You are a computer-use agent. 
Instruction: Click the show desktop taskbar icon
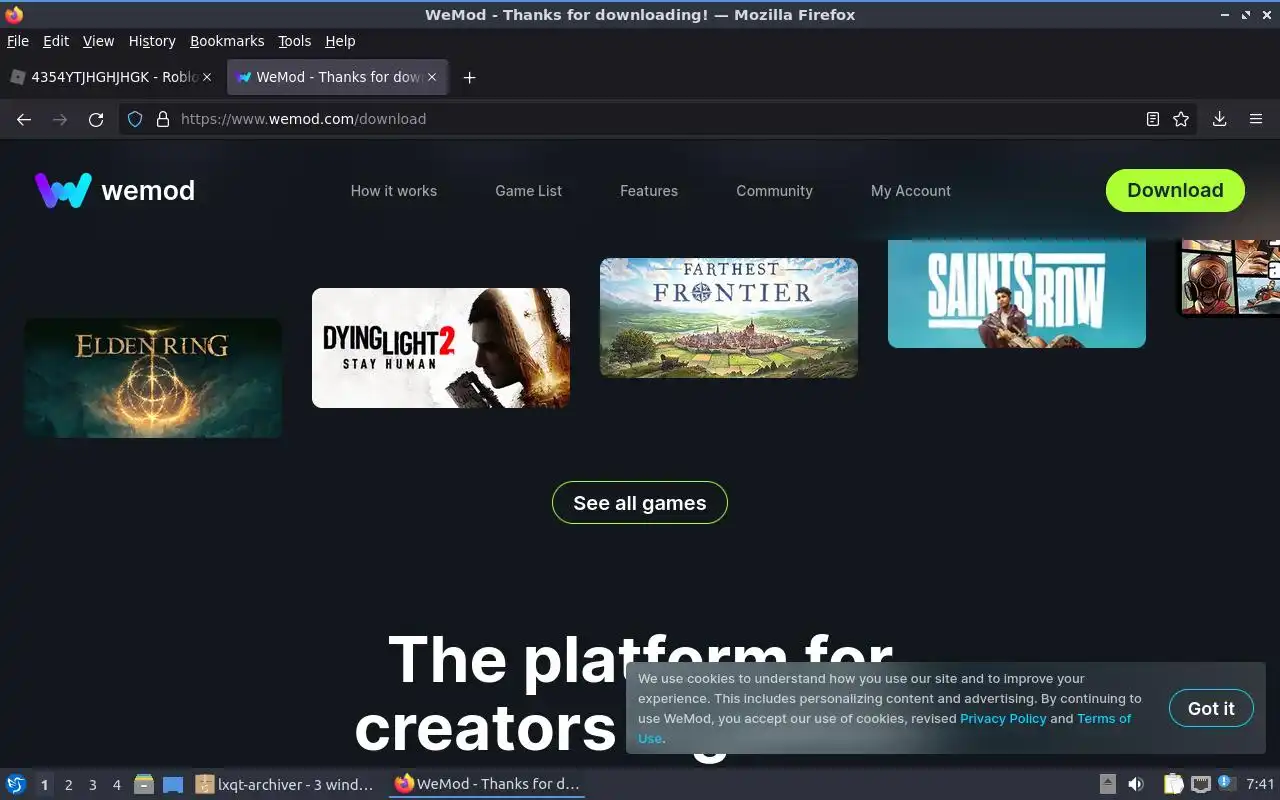173,784
